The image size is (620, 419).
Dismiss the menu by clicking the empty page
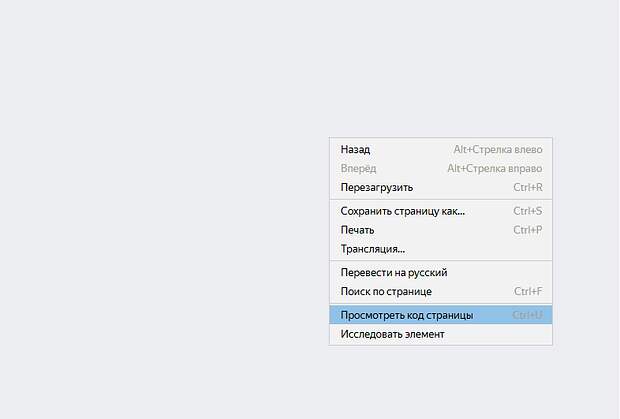pyautogui.click(x=150, y=200)
